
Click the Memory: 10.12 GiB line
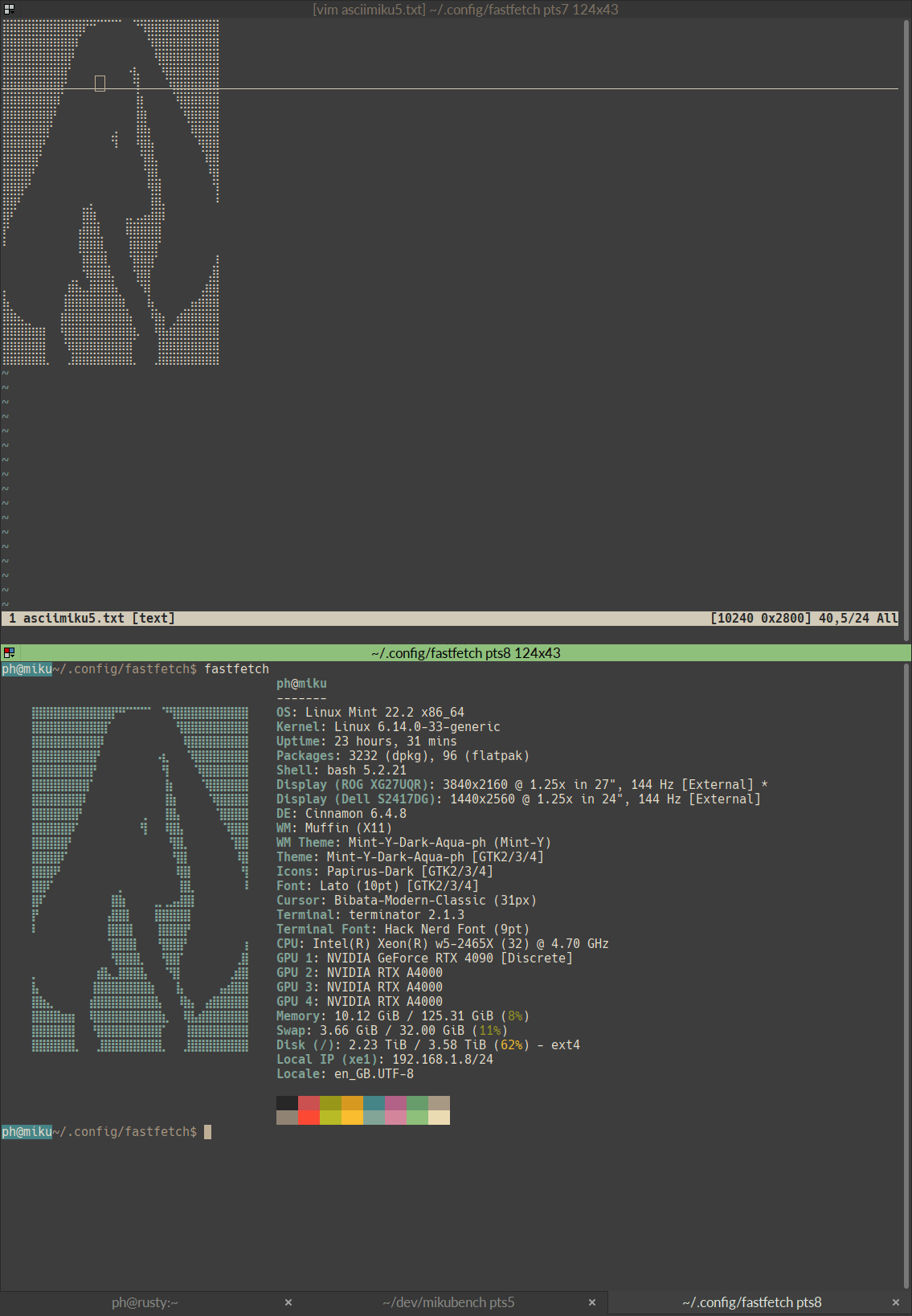[403, 1016]
